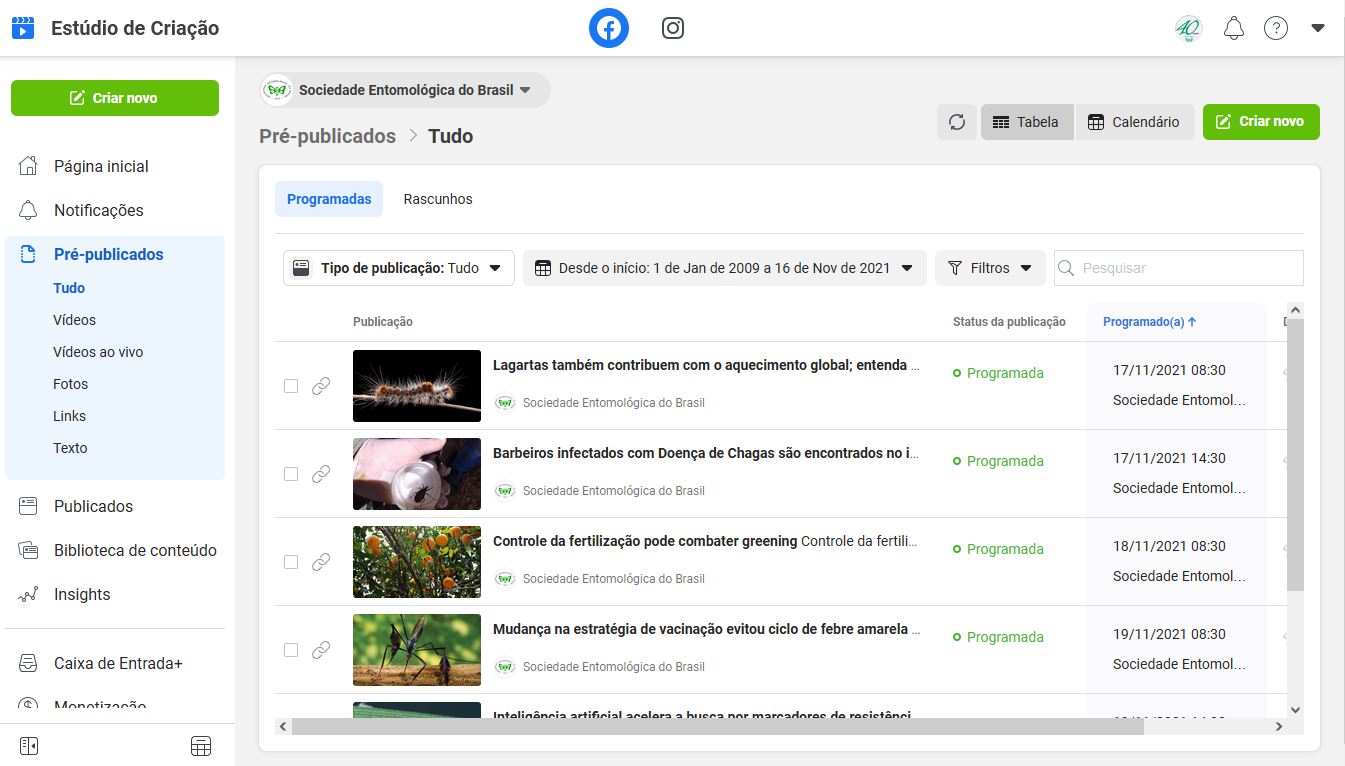Click the refresh button above table
This screenshot has width=1345, height=766.
(957, 122)
